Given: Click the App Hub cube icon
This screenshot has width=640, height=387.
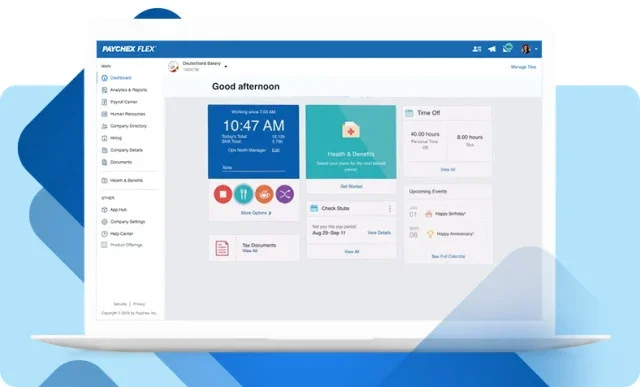Looking at the screenshot, I should (104, 210).
